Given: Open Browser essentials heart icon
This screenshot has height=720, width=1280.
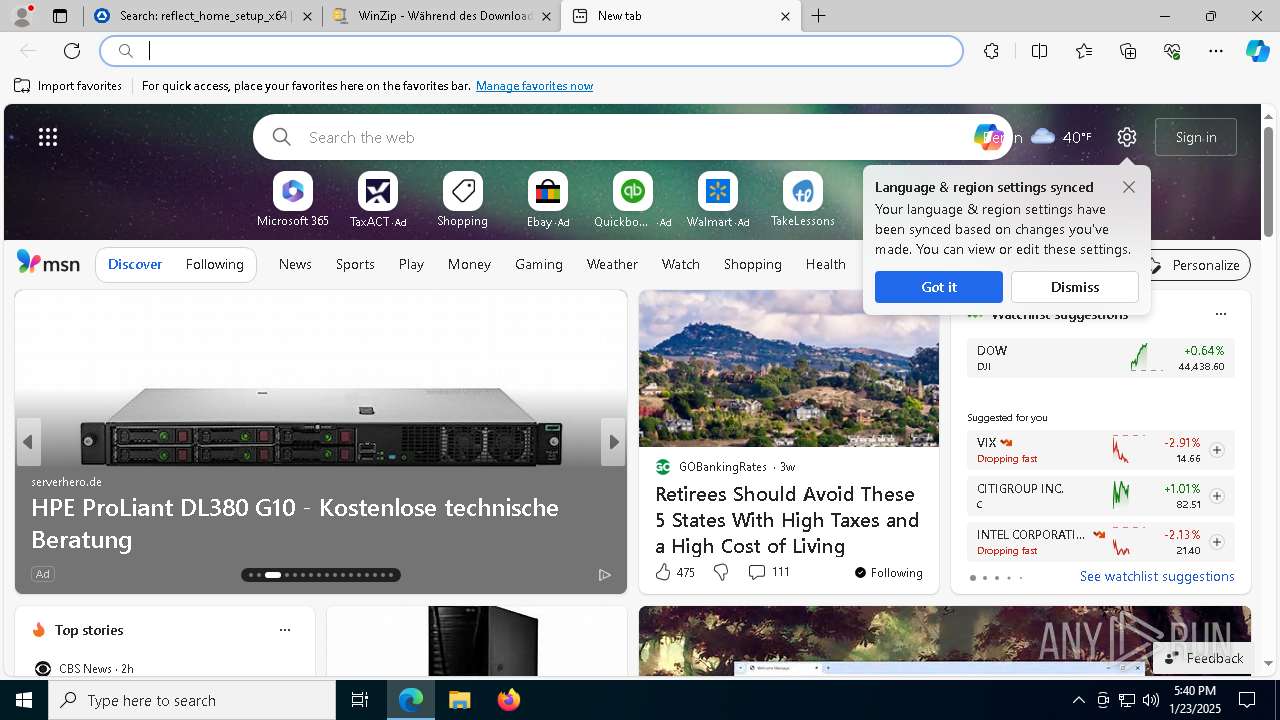Looking at the screenshot, I should 1172,51.
